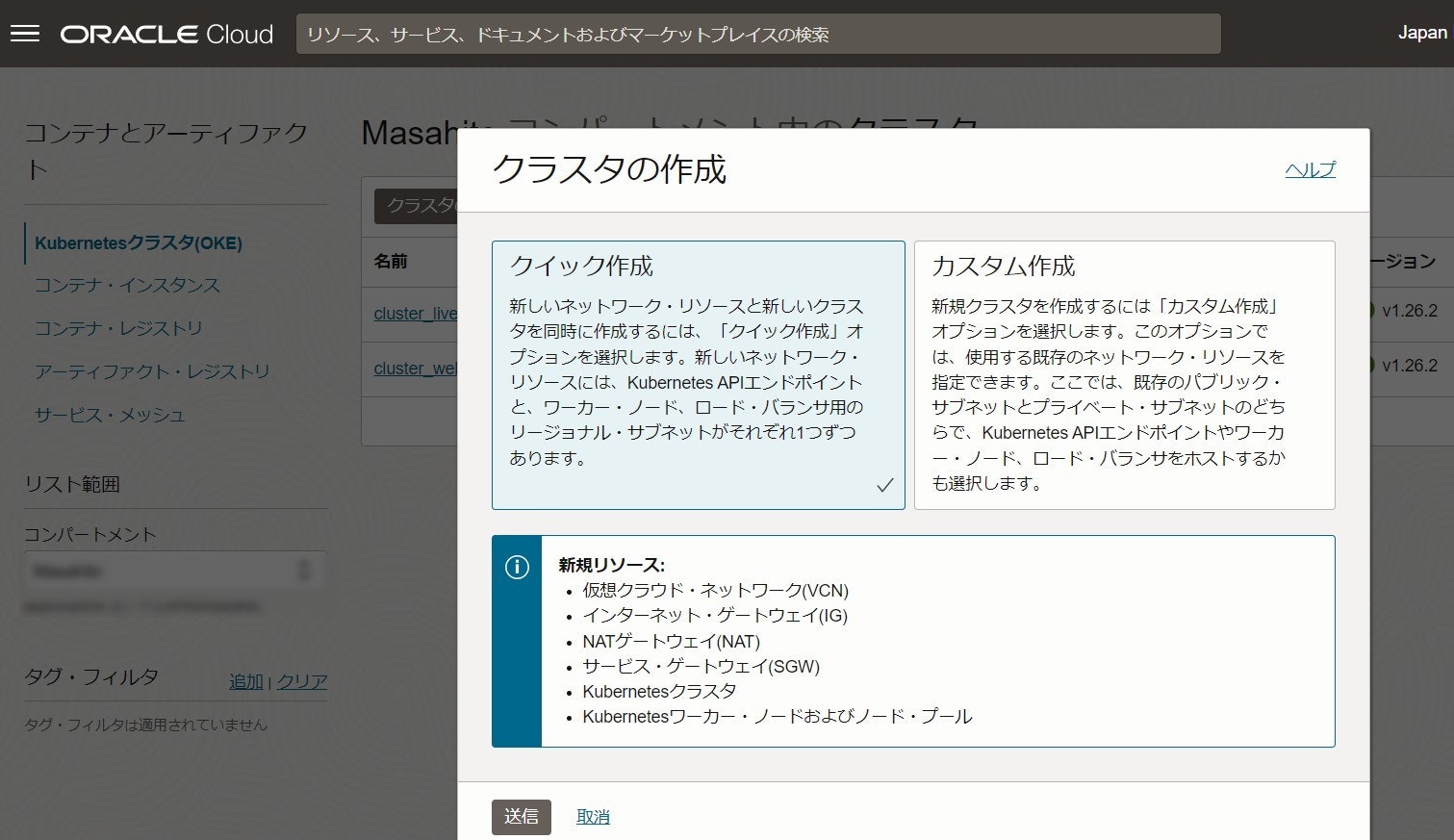Open the ヘルプ link in the dialog
1454x840 pixels.
pyautogui.click(x=1310, y=169)
